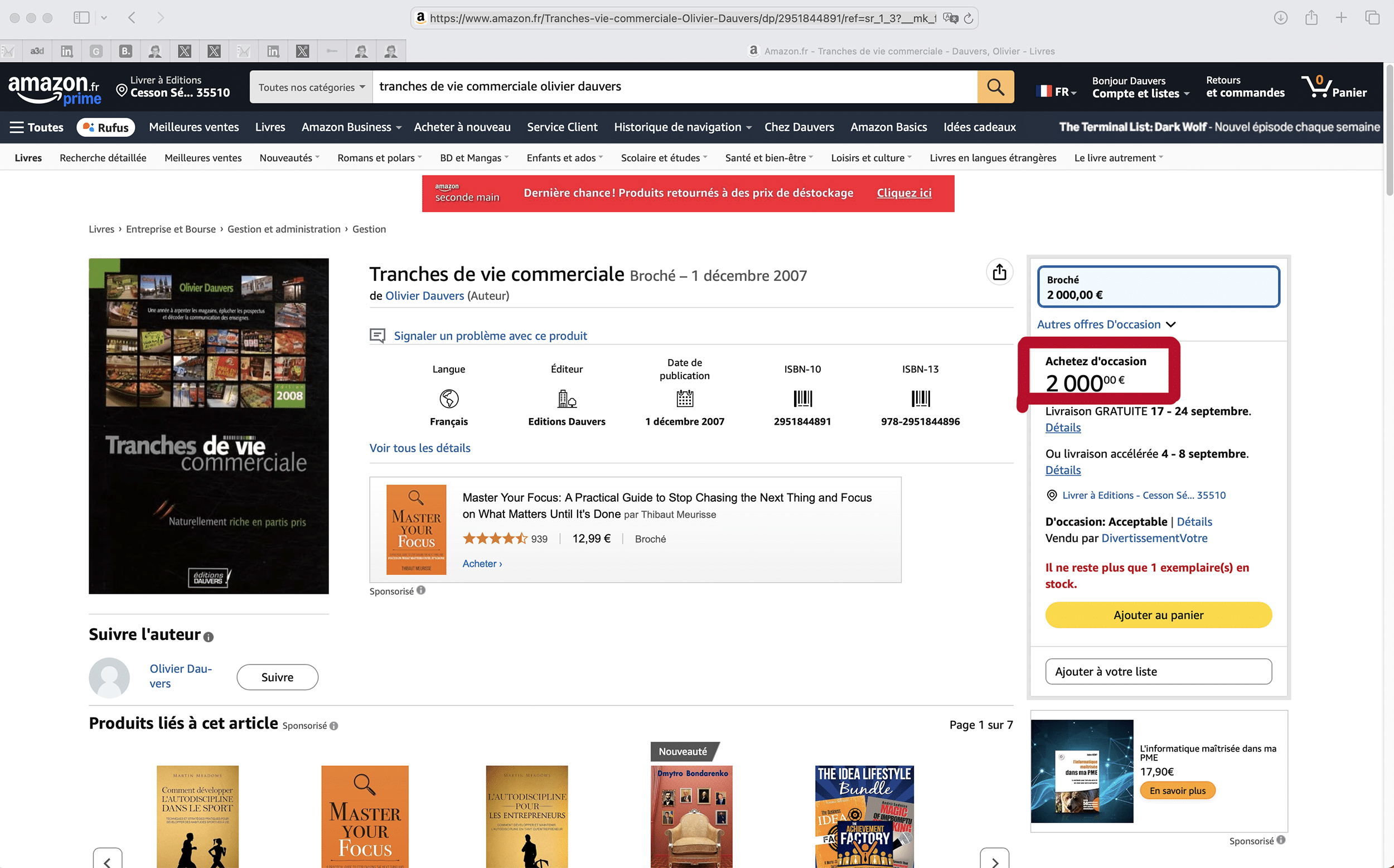
Task: Open a new tab with the plus icon
Action: click(x=1341, y=18)
